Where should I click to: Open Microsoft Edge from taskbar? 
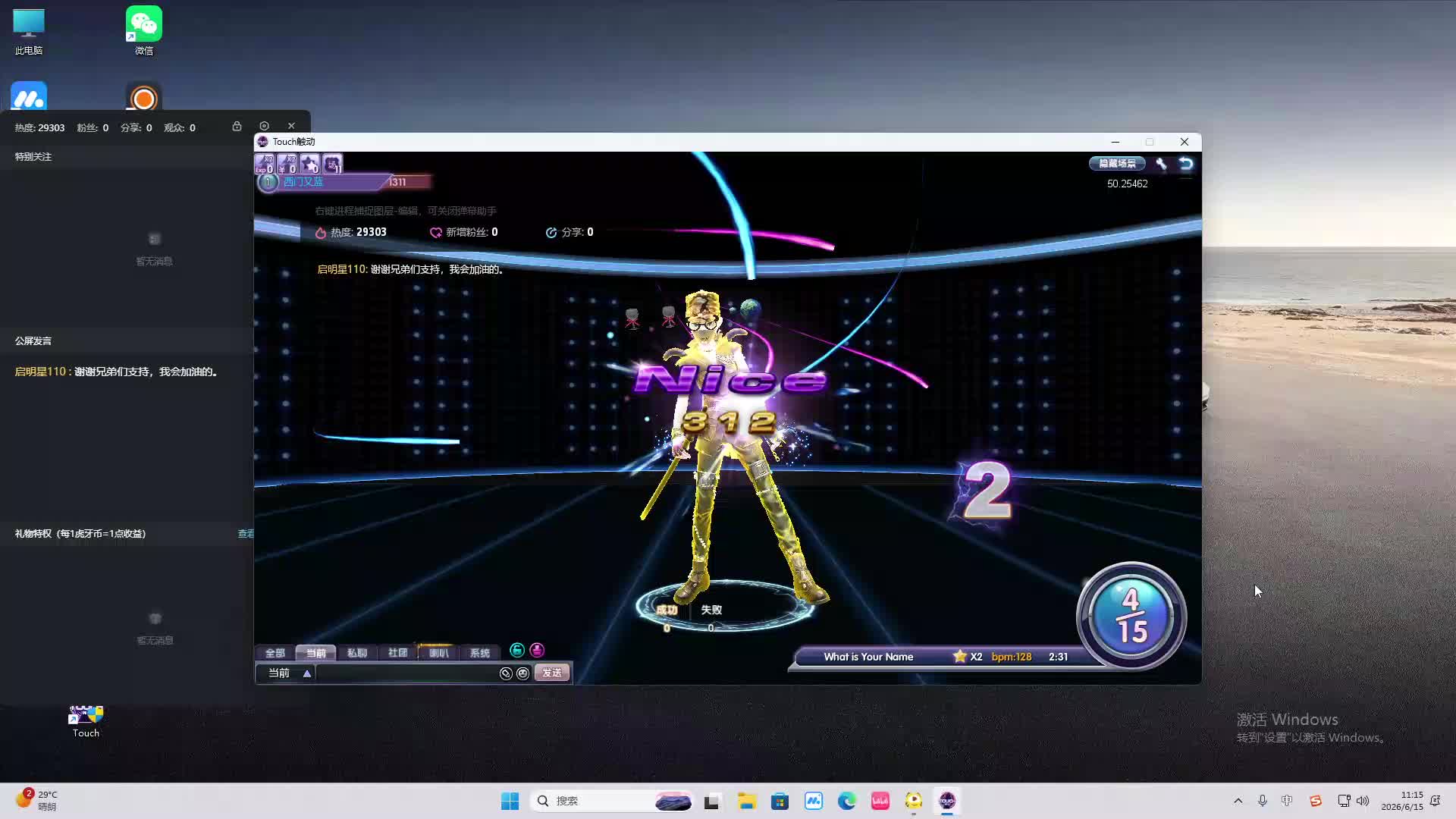coord(847,801)
